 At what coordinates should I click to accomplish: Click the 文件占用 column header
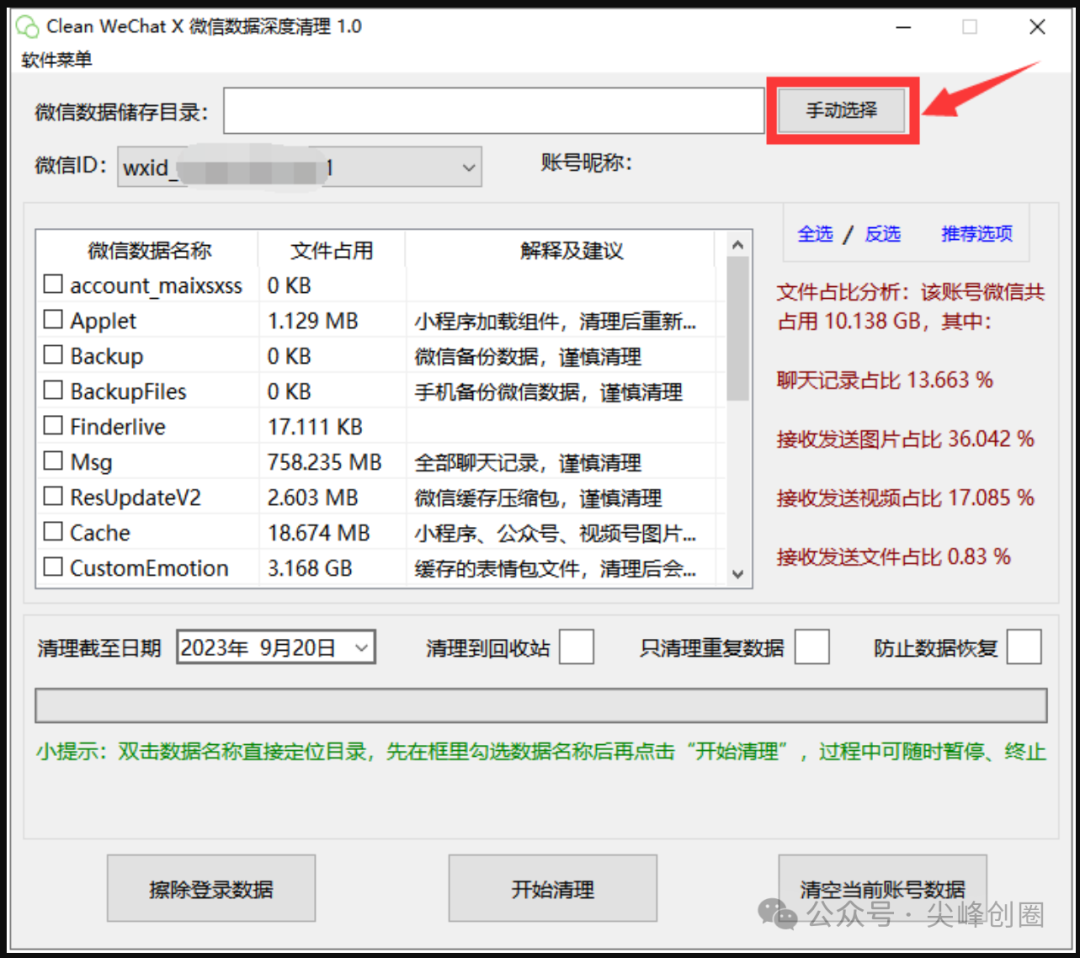[x=331, y=250]
